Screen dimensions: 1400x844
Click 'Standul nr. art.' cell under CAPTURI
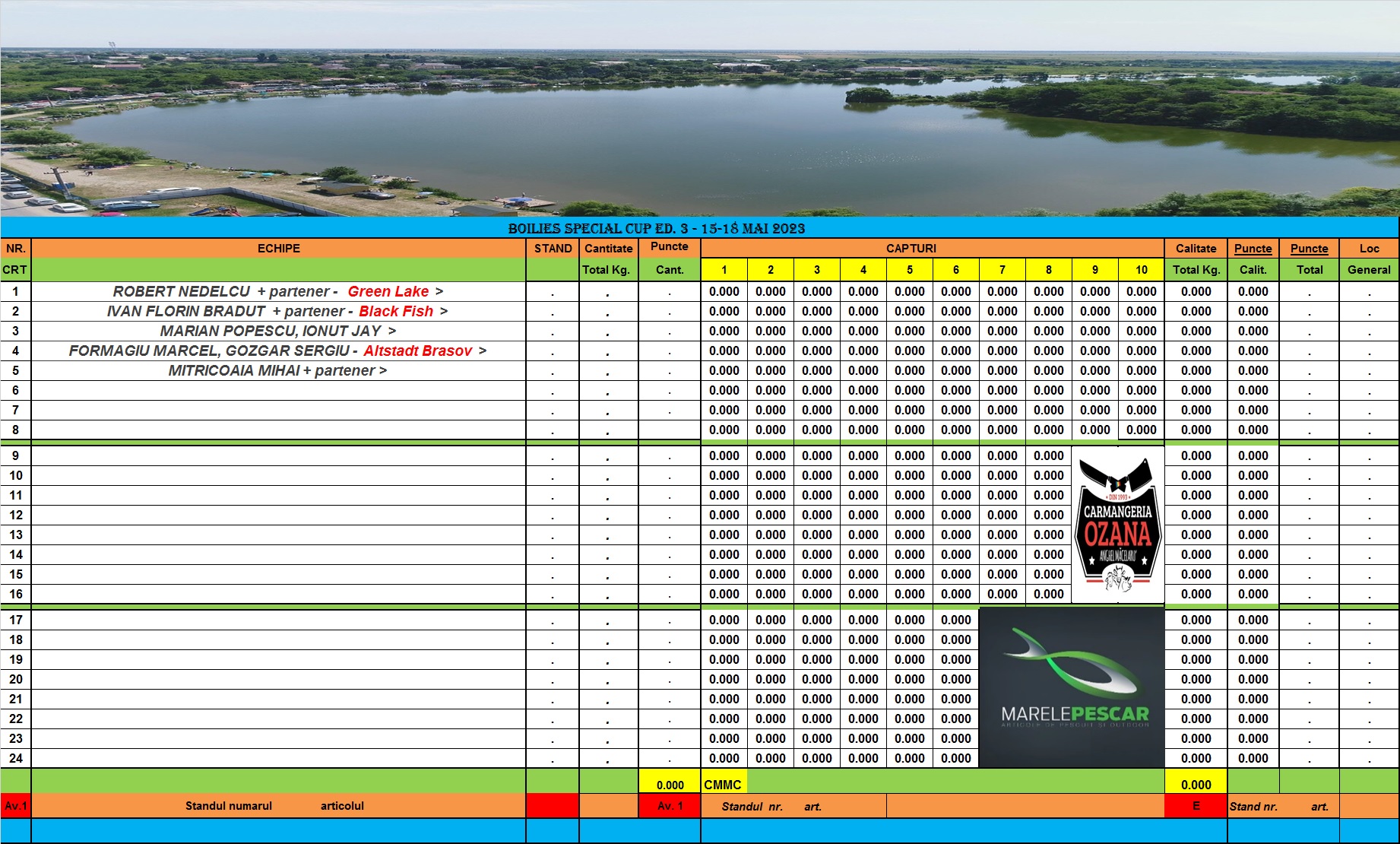pyautogui.click(x=793, y=806)
